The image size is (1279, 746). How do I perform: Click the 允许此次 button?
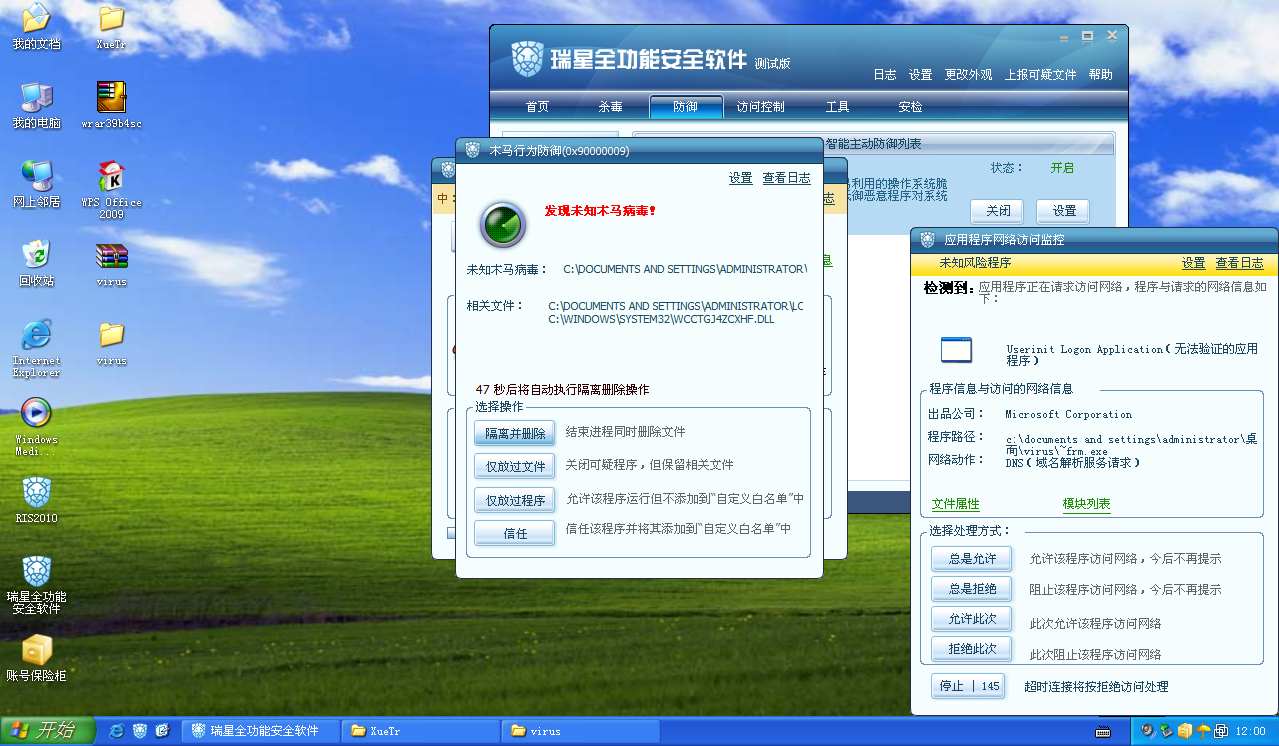pyautogui.click(x=972, y=618)
